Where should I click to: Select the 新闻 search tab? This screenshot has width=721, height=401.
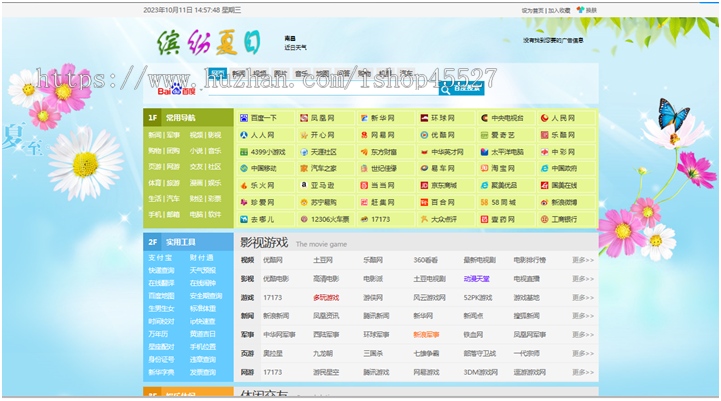(239, 73)
